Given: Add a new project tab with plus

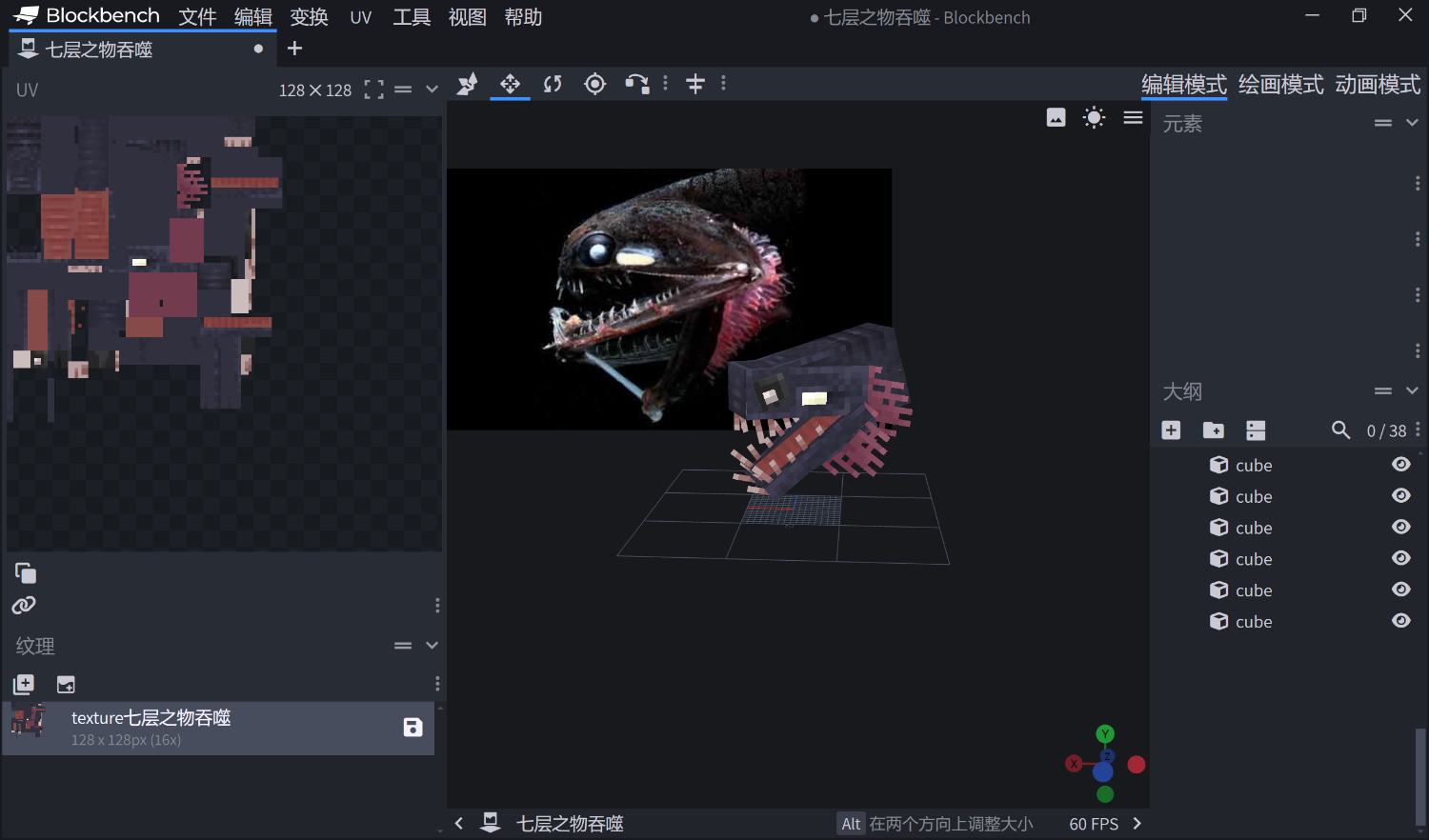Looking at the screenshot, I should click(294, 49).
